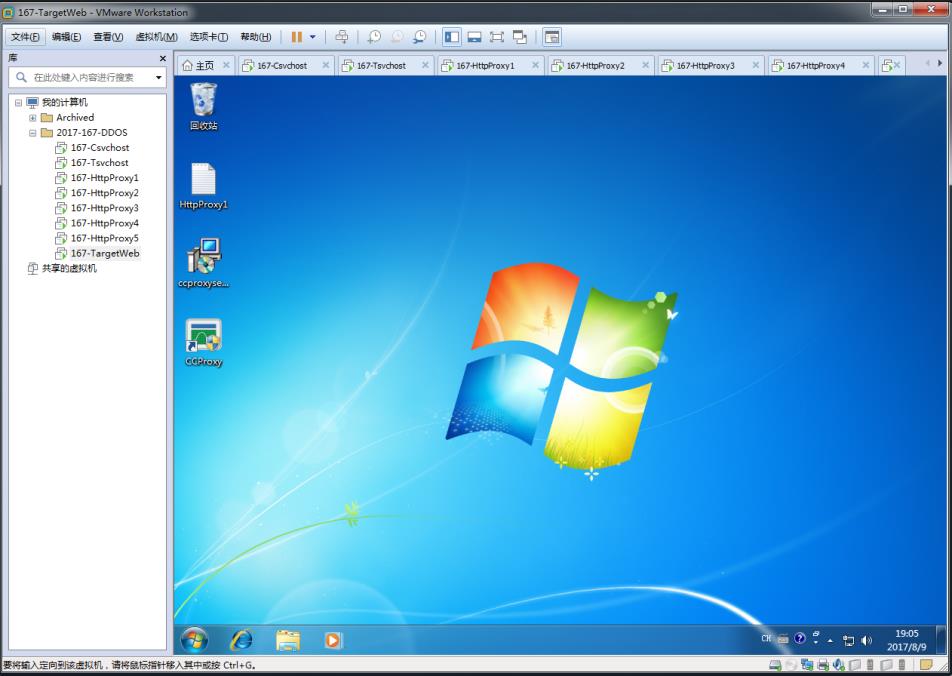This screenshot has width=952, height=676.
Task: Take a snapshot using the toolbar icon
Action: click(x=374, y=37)
